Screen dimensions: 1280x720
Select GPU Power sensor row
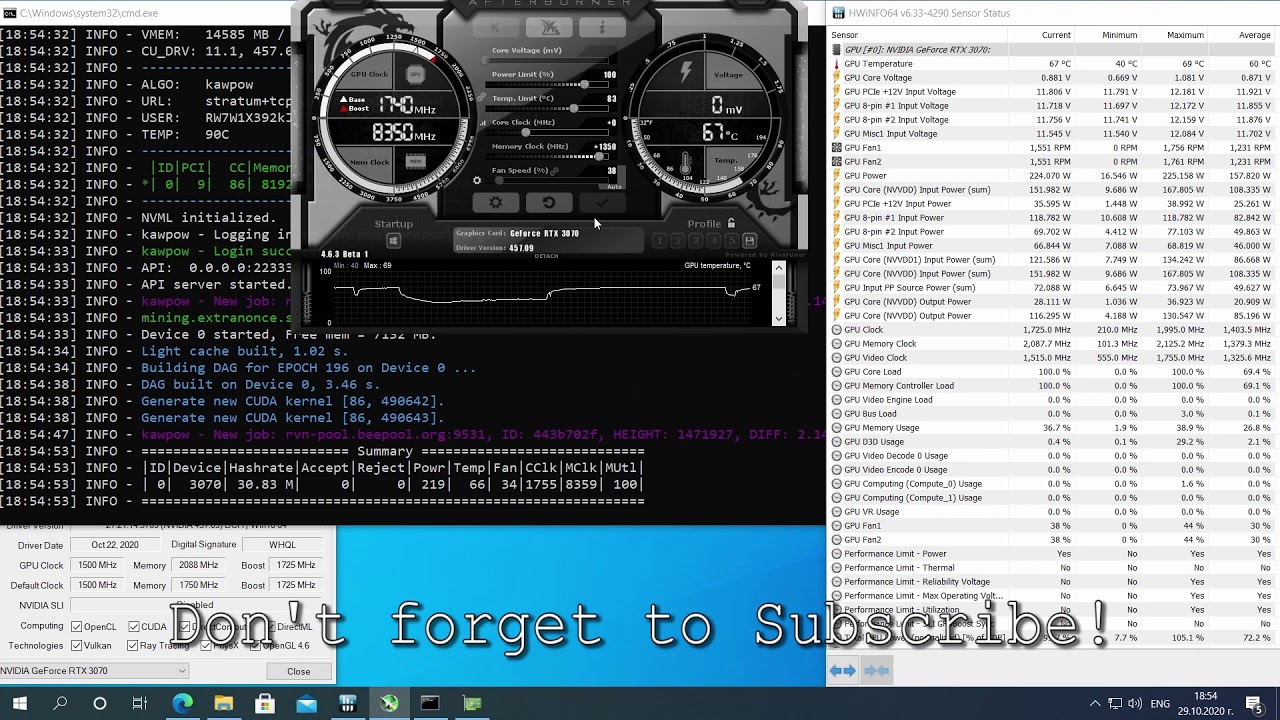point(1053,175)
